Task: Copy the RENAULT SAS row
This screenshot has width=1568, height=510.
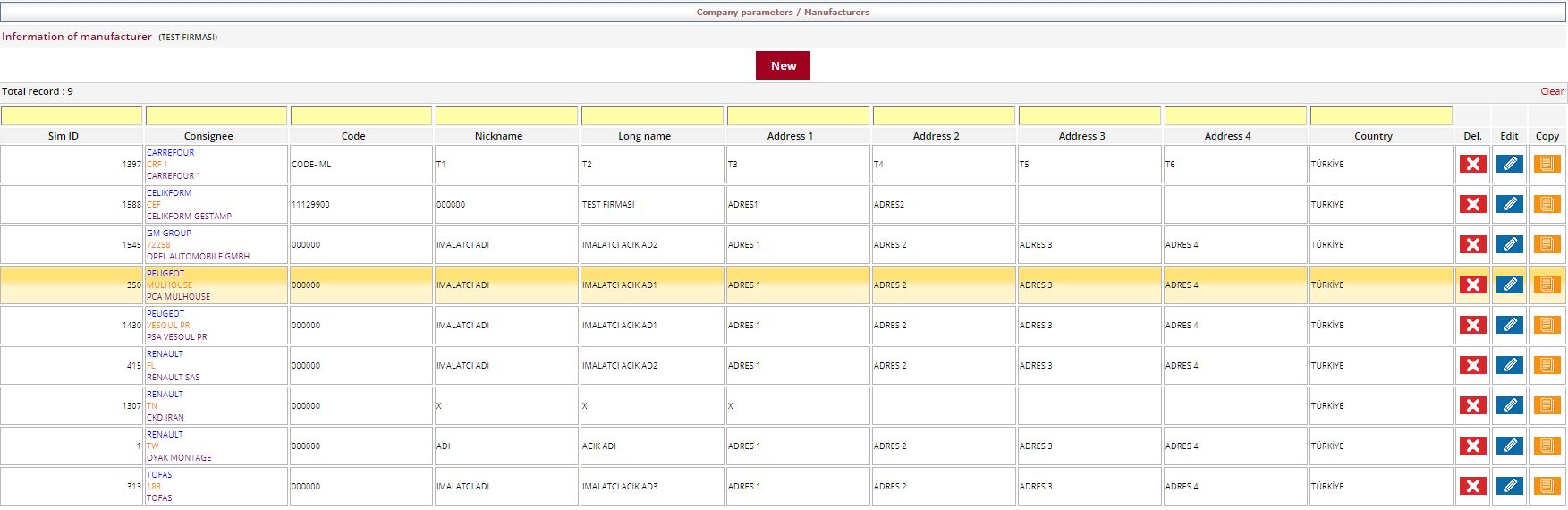Action: (x=1547, y=365)
